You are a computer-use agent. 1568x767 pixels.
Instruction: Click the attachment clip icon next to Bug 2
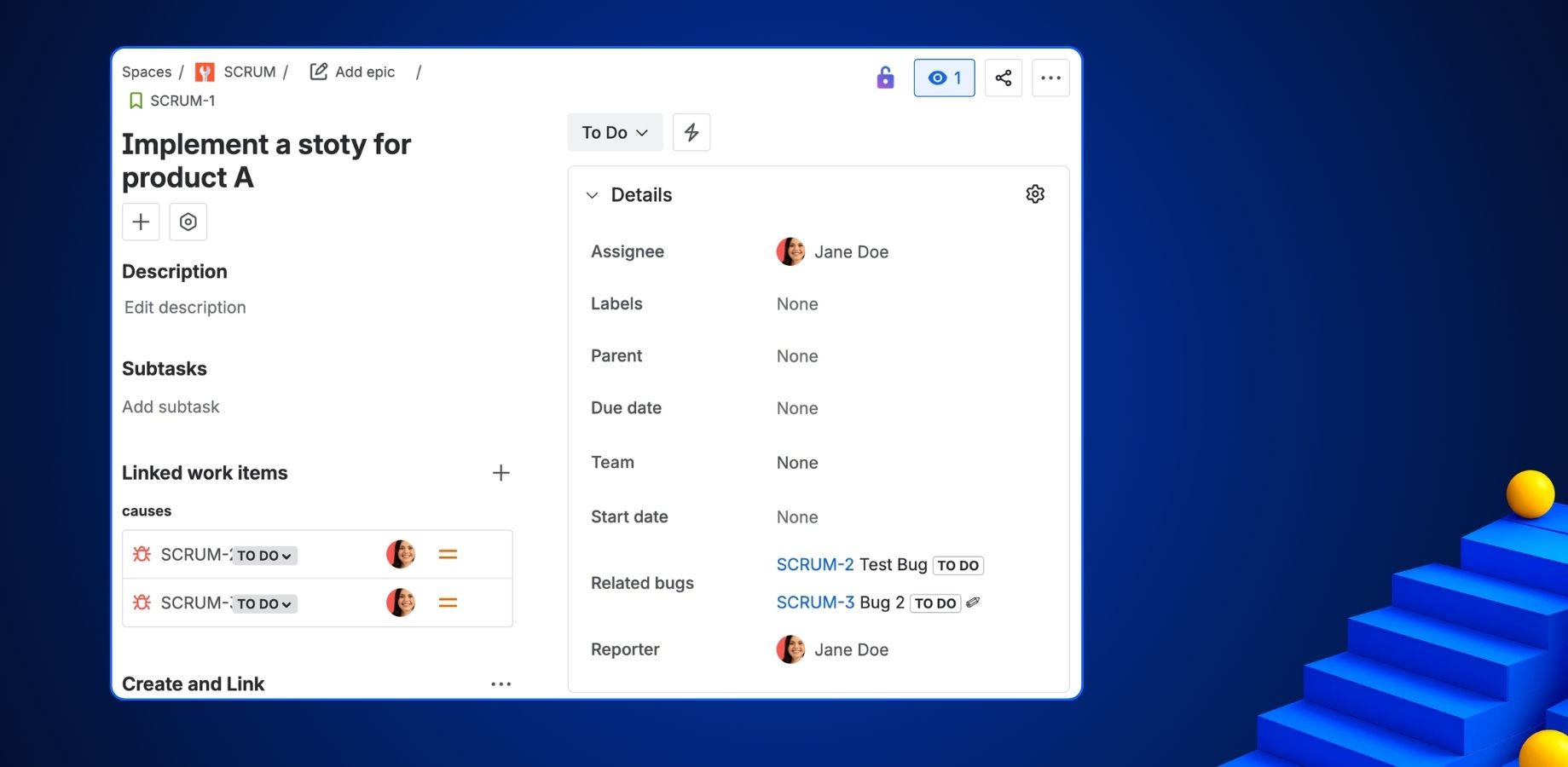[x=972, y=602]
